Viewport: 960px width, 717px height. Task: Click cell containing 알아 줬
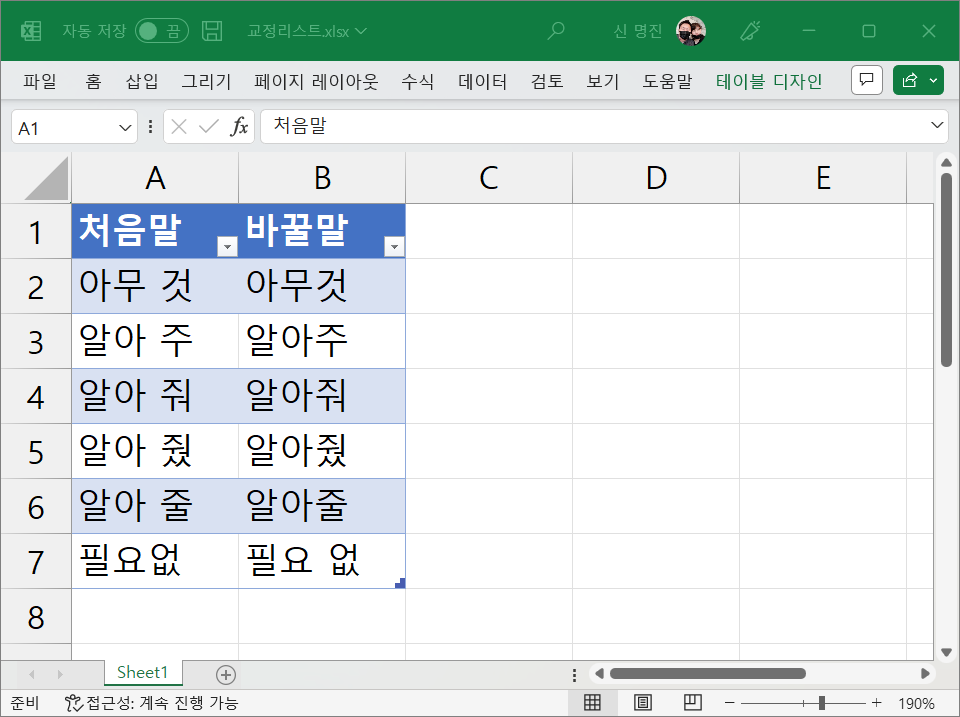[155, 451]
